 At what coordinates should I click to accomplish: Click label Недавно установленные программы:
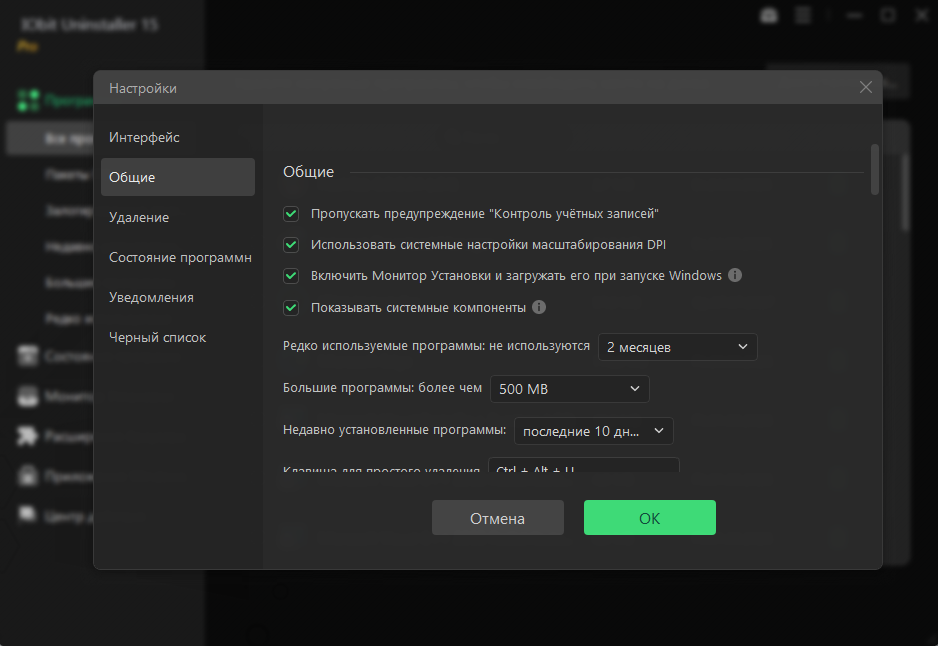click(394, 429)
